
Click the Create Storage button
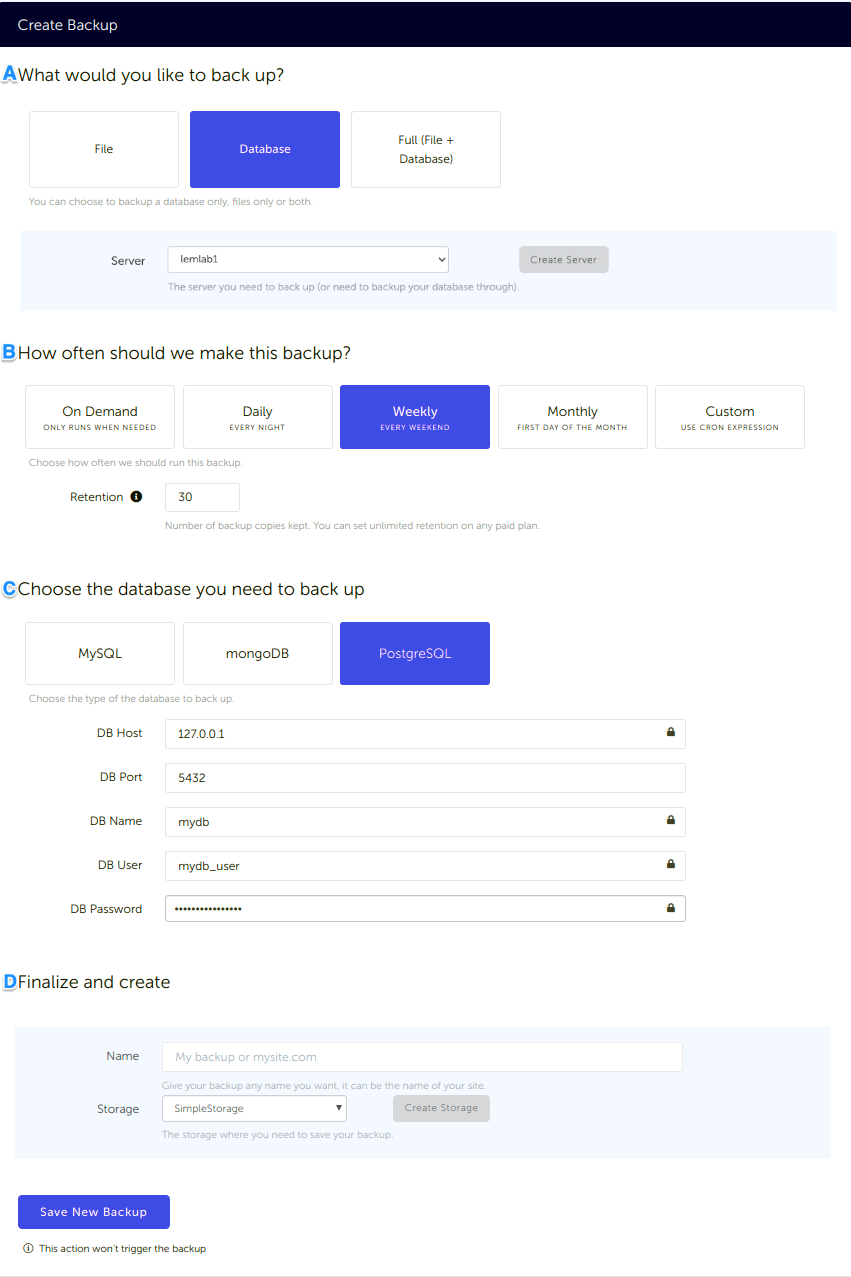point(441,1108)
